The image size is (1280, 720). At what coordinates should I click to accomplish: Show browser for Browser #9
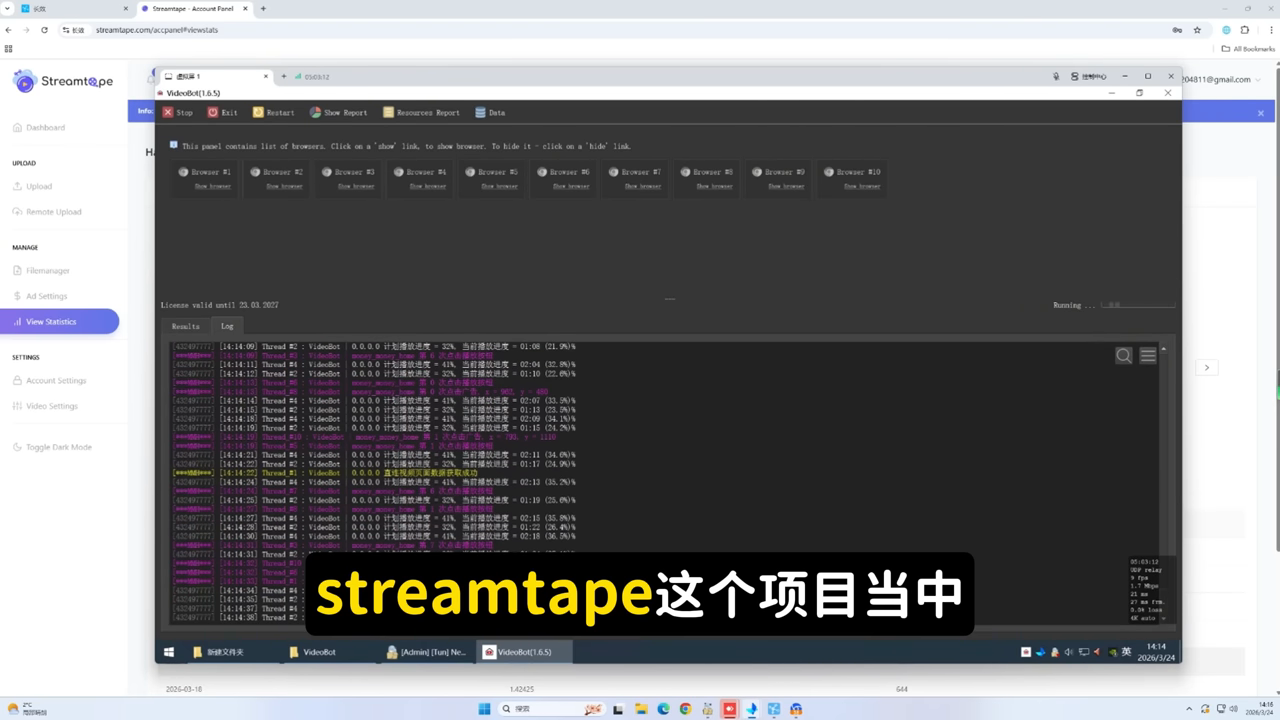point(787,186)
